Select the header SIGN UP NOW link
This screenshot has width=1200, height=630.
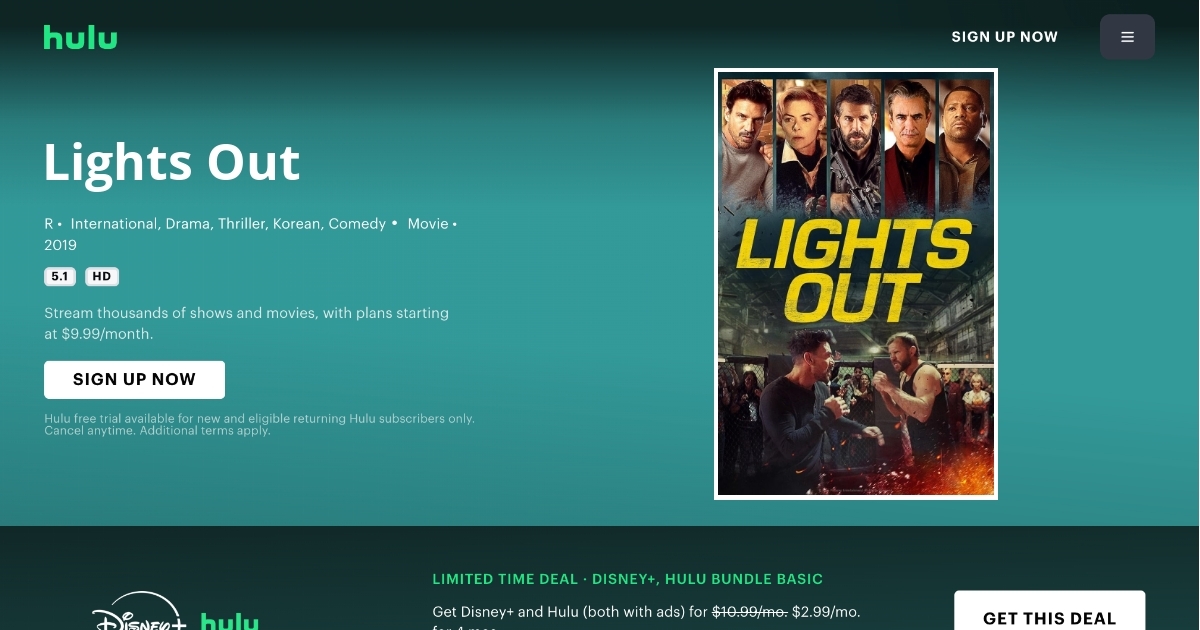tap(1004, 37)
